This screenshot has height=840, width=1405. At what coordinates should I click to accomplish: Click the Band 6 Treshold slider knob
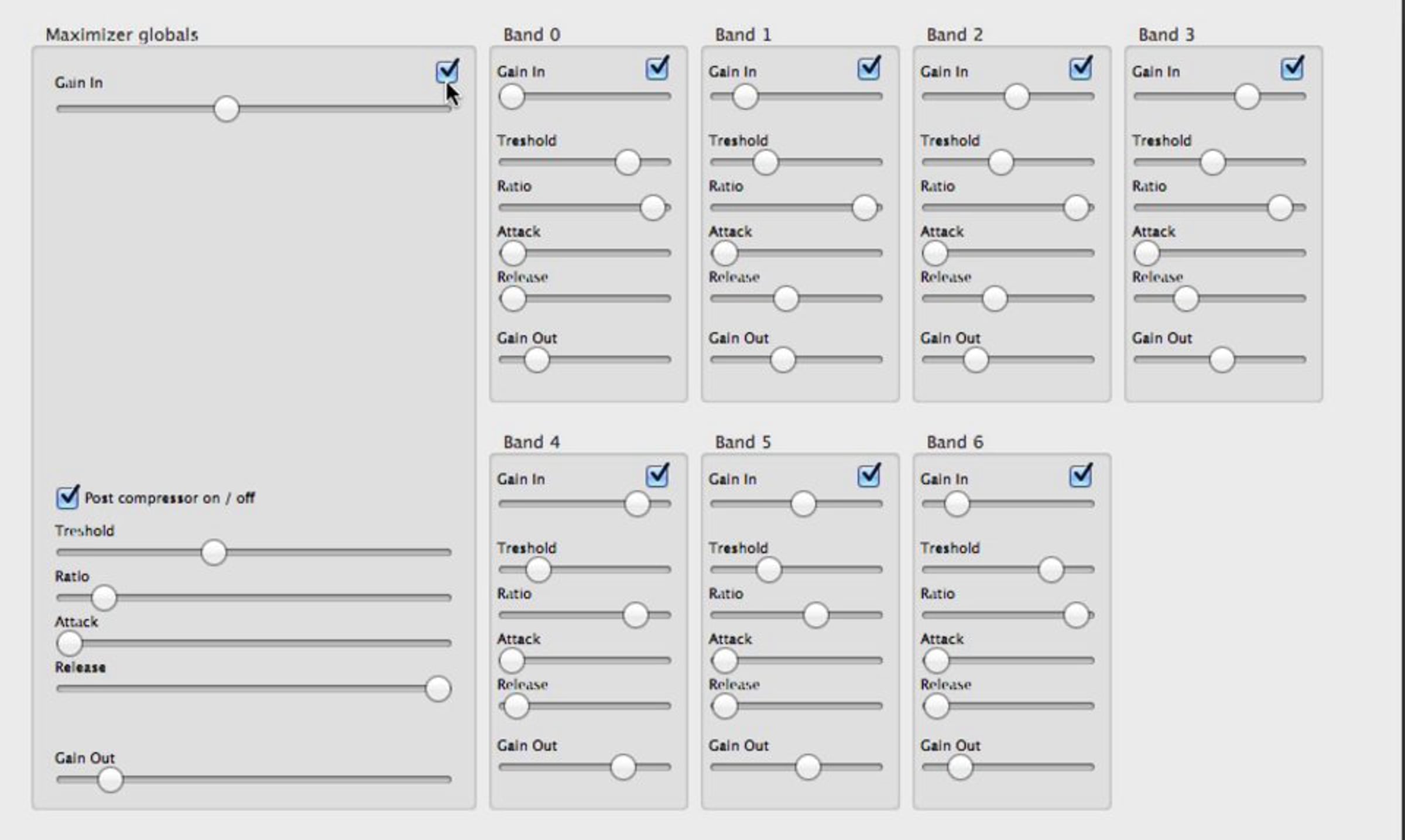[1051, 570]
